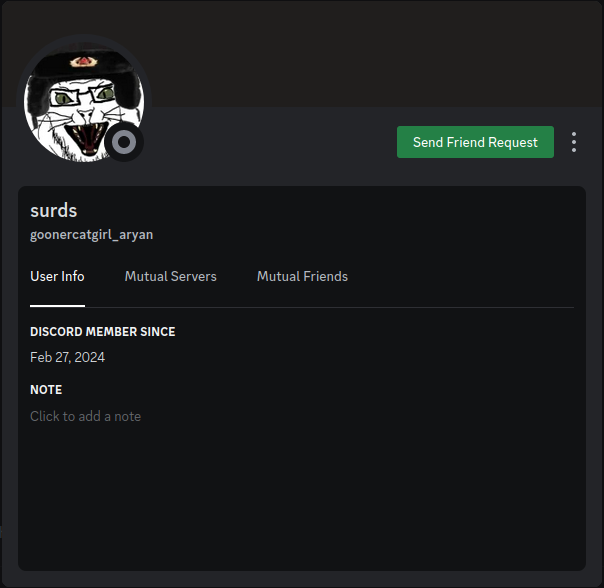Click the Discord Member Since heading
The image size is (604, 588).
pyautogui.click(x=102, y=331)
